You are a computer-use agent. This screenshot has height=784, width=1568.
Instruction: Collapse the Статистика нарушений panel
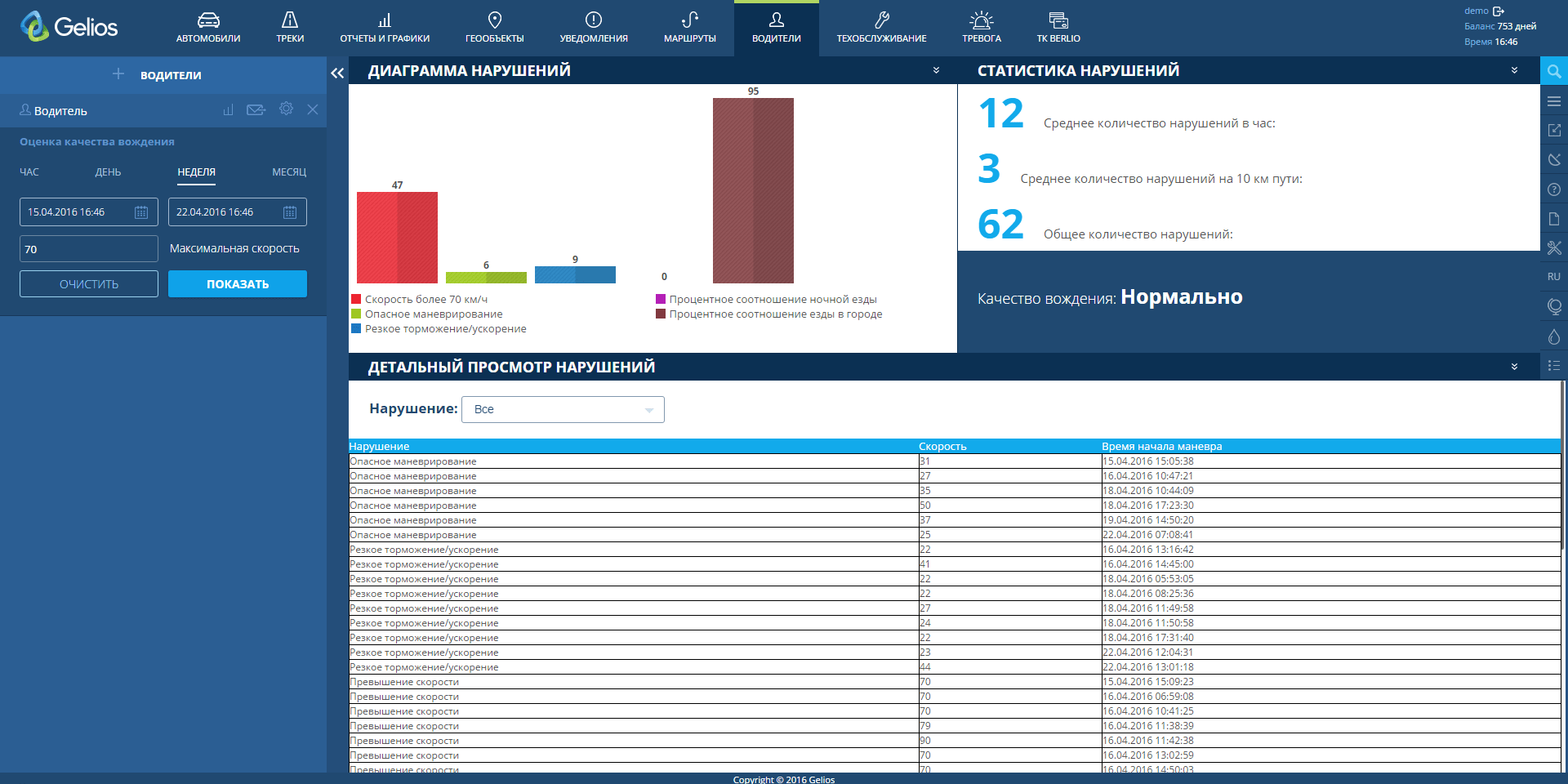[x=1514, y=71]
